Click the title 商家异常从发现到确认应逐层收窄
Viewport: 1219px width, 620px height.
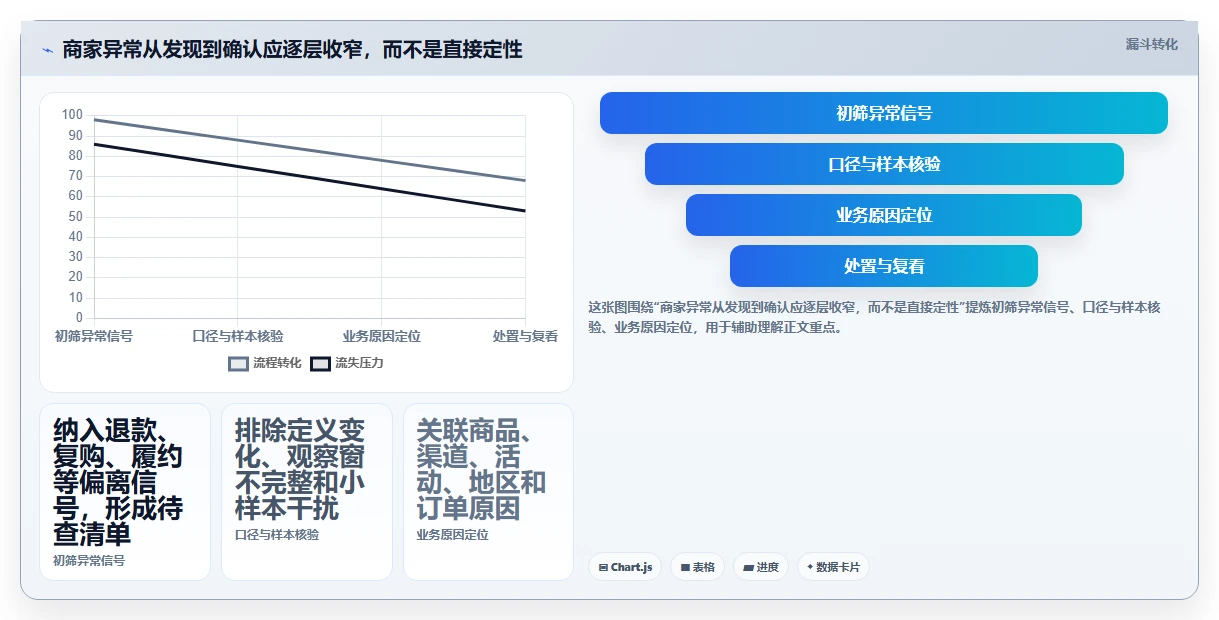pyautogui.click(x=292, y=49)
